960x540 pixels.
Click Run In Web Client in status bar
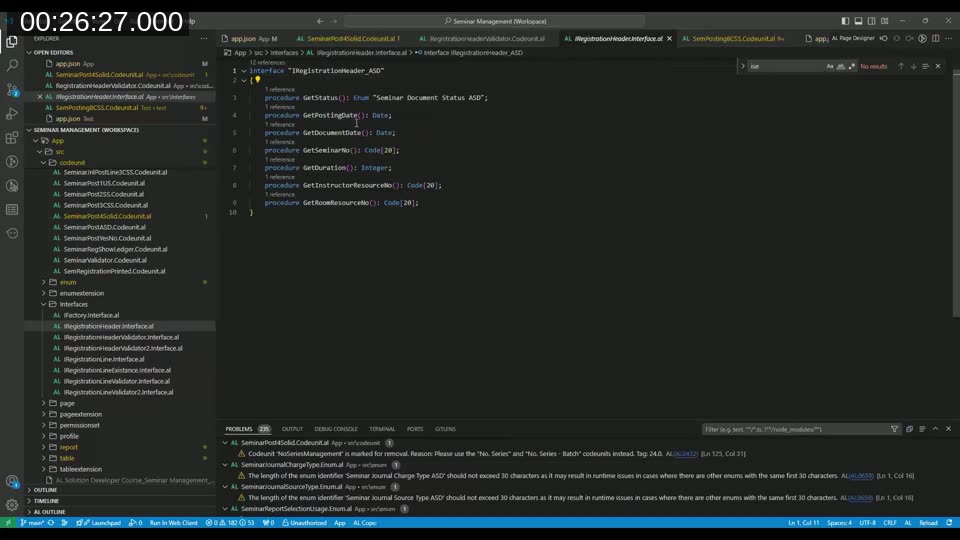coord(173,523)
